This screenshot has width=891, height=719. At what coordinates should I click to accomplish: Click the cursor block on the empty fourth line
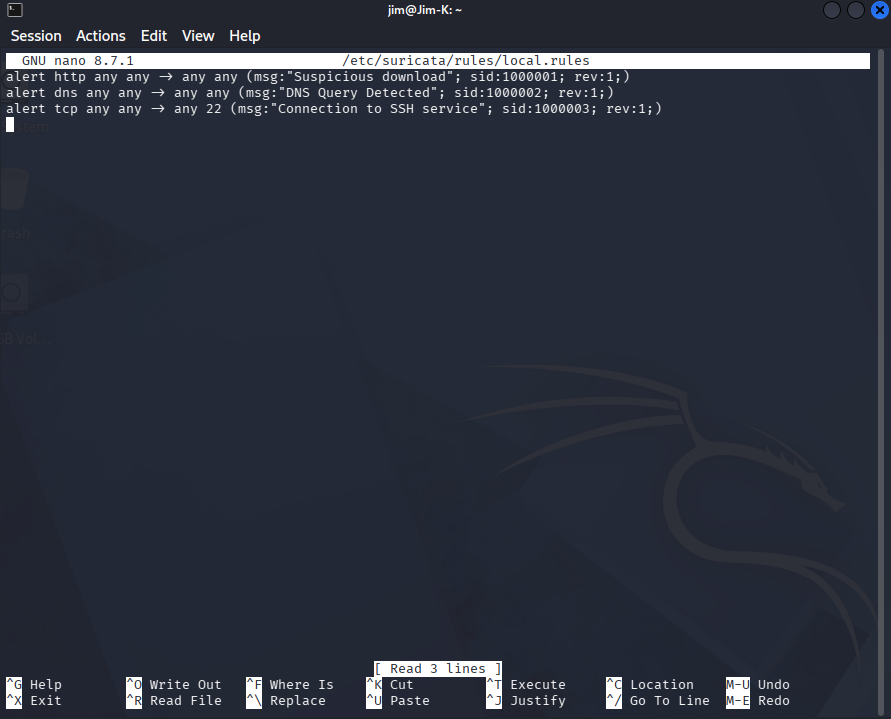10,124
